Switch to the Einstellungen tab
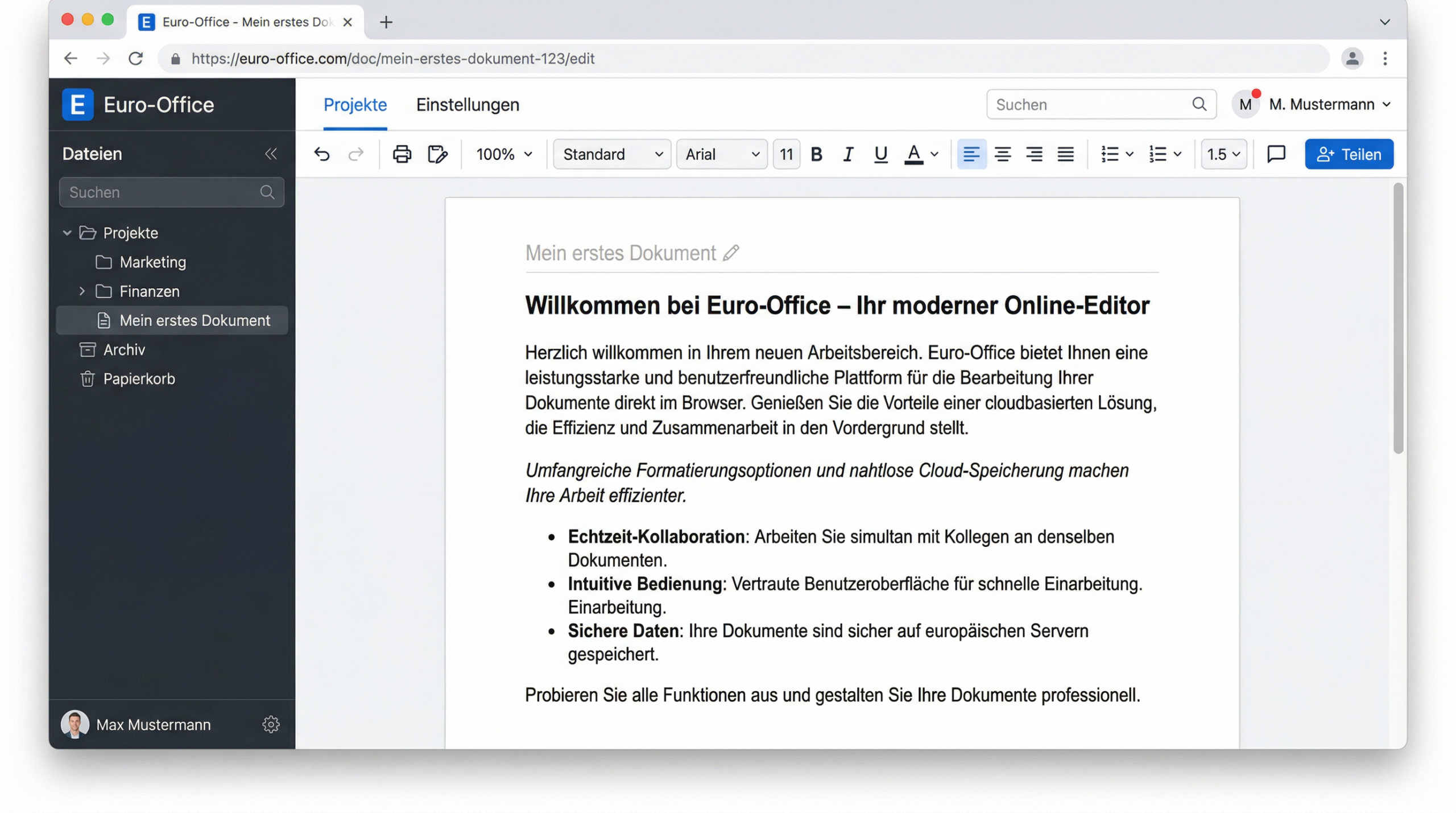 click(468, 105)
